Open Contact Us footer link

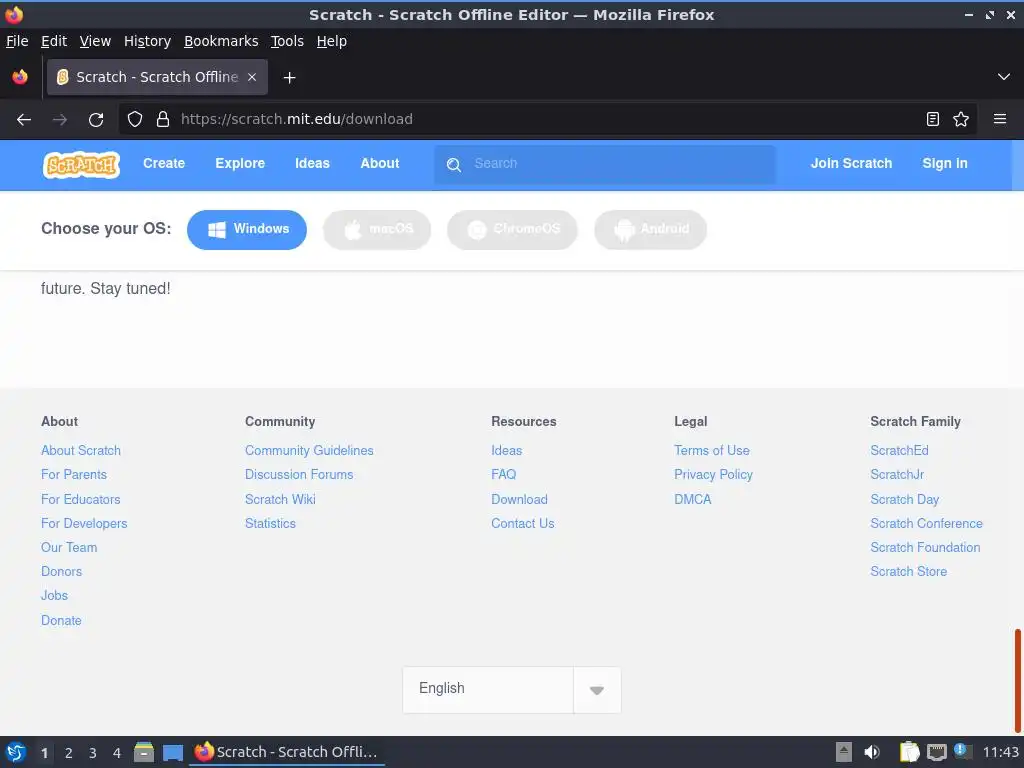pyautogui.click(x=522, y=524)
